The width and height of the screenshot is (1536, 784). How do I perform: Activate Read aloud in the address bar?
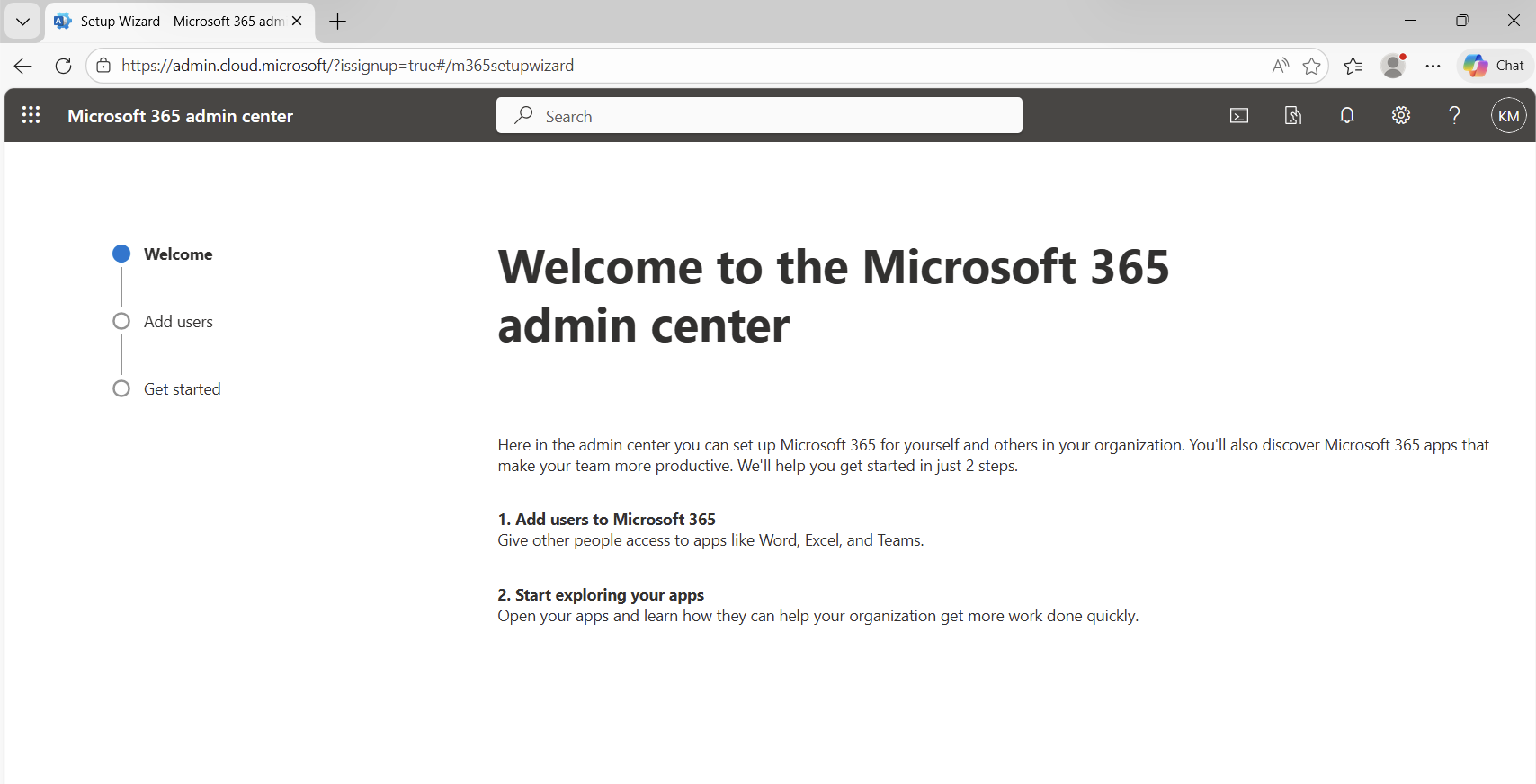point(1281,66)
